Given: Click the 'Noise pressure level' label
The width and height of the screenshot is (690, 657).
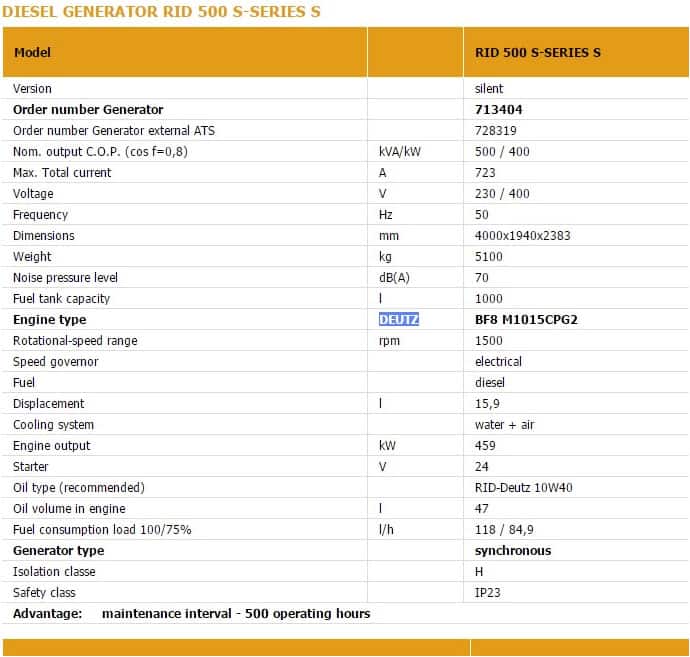Looking at the screenshot, I should point(65,278).
